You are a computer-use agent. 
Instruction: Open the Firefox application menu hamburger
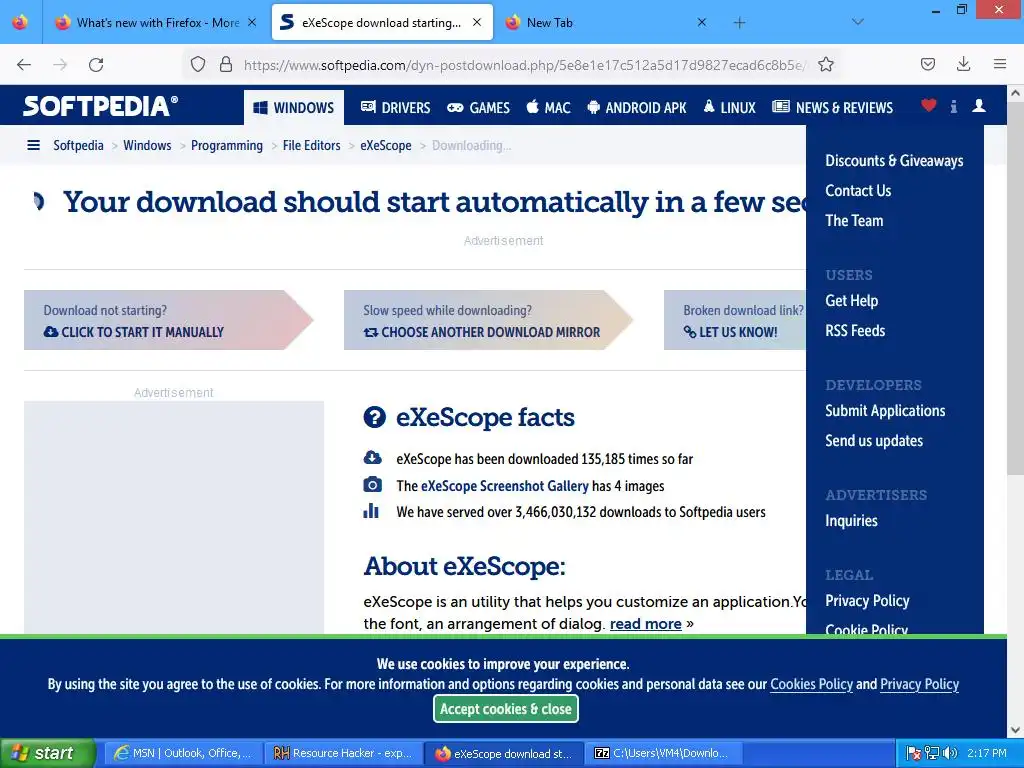click(x=1000, y=64)
